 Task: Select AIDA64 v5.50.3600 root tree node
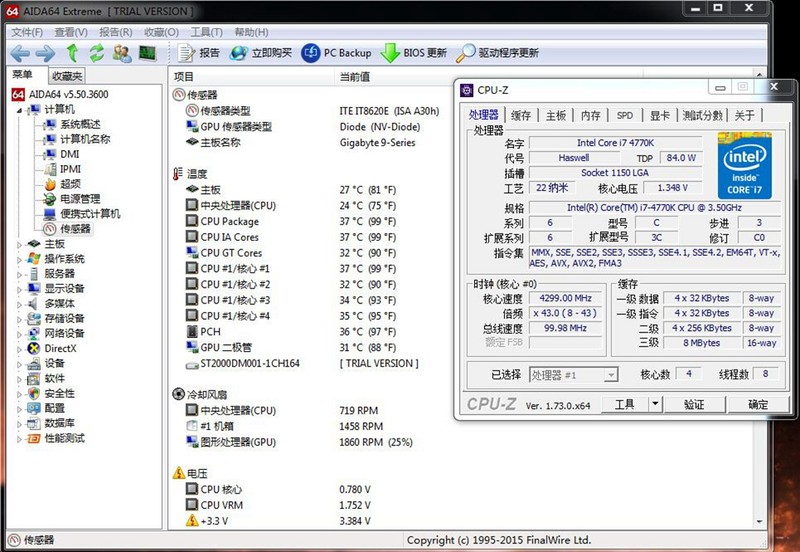pos(60,94)
